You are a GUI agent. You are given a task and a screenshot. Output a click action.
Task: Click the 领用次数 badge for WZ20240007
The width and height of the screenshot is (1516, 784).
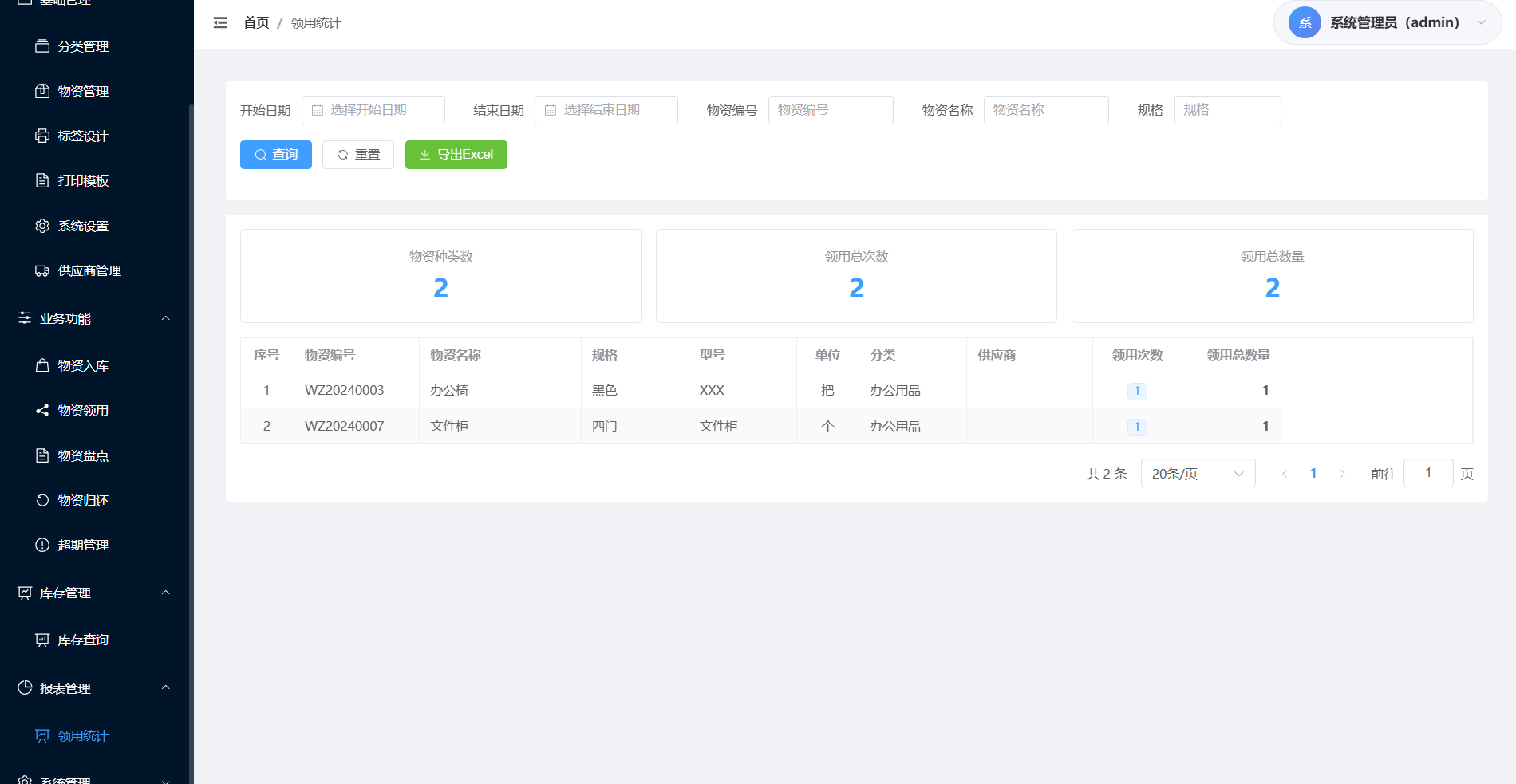pyautogui.click(x=1137, y=427)
